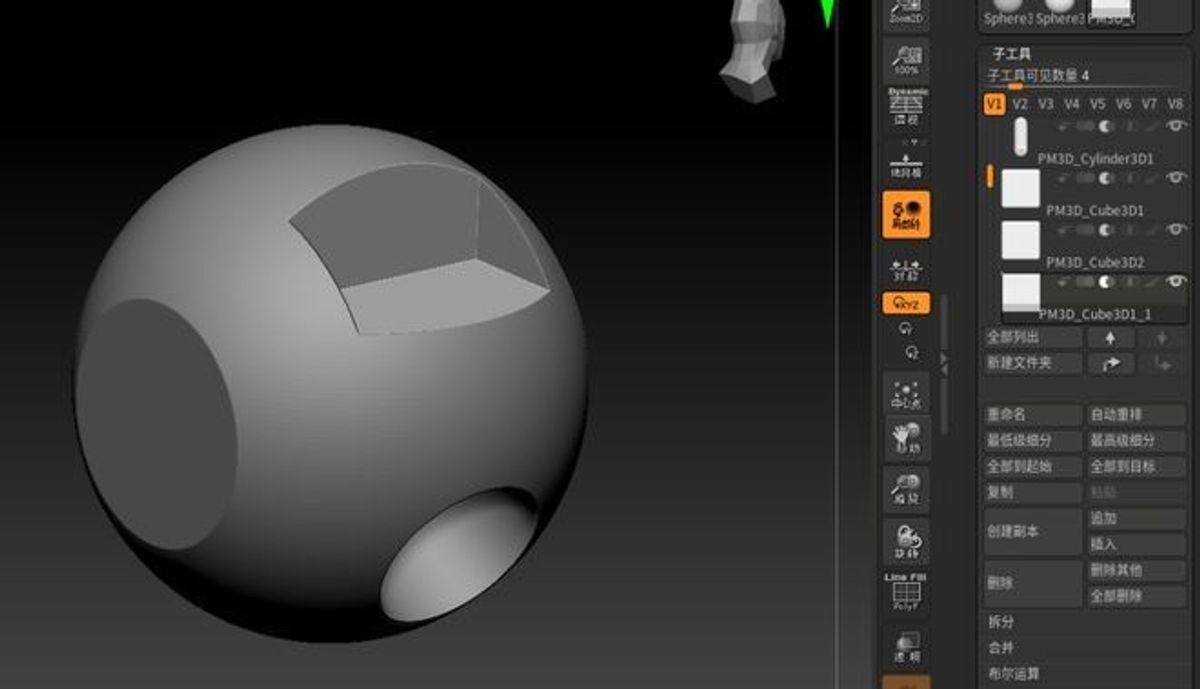1200x689 pixels.
Task: Click the Zoom2D icon at top
Action: coord(906,14)
